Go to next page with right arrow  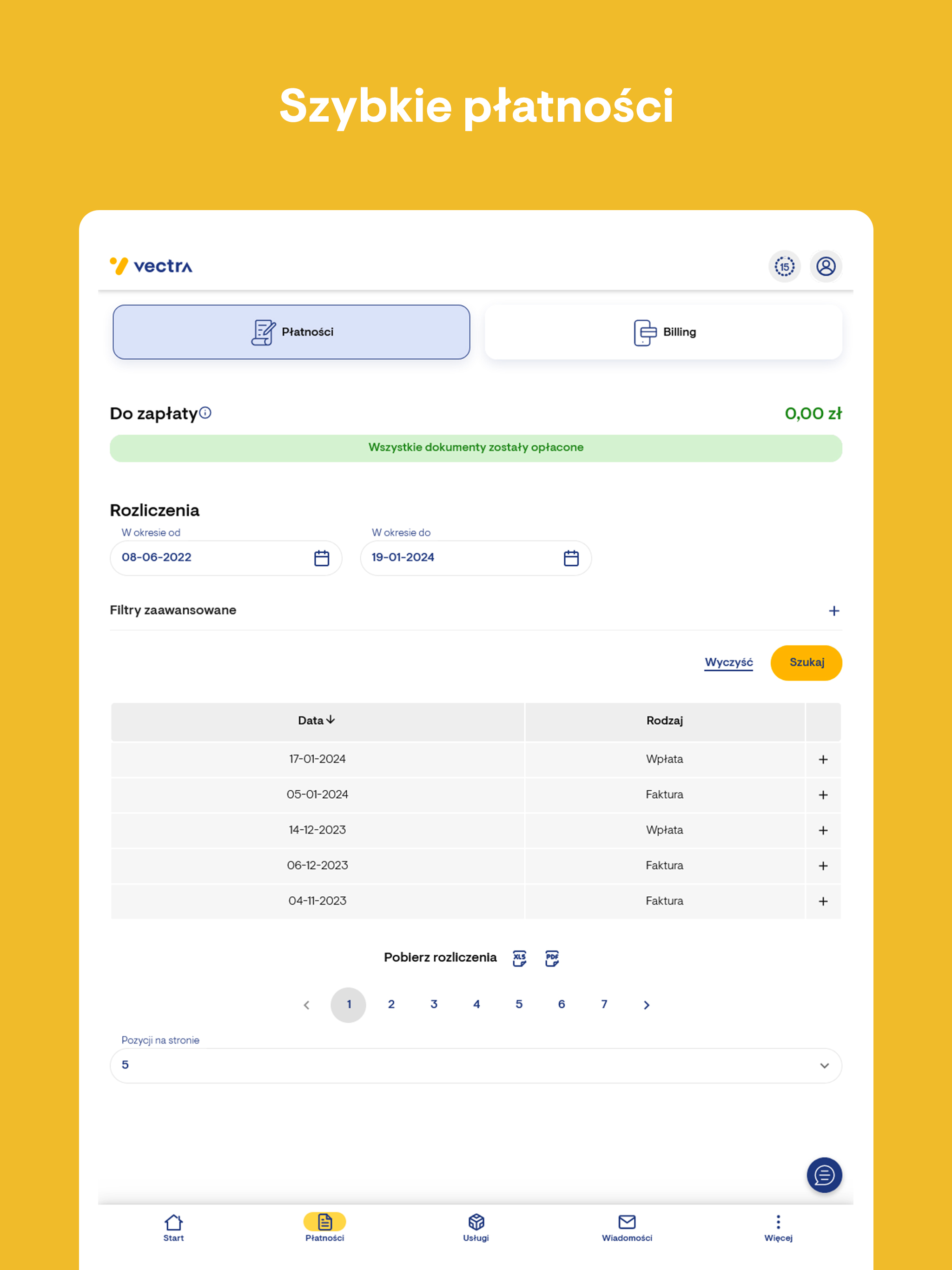point(647,1005)
